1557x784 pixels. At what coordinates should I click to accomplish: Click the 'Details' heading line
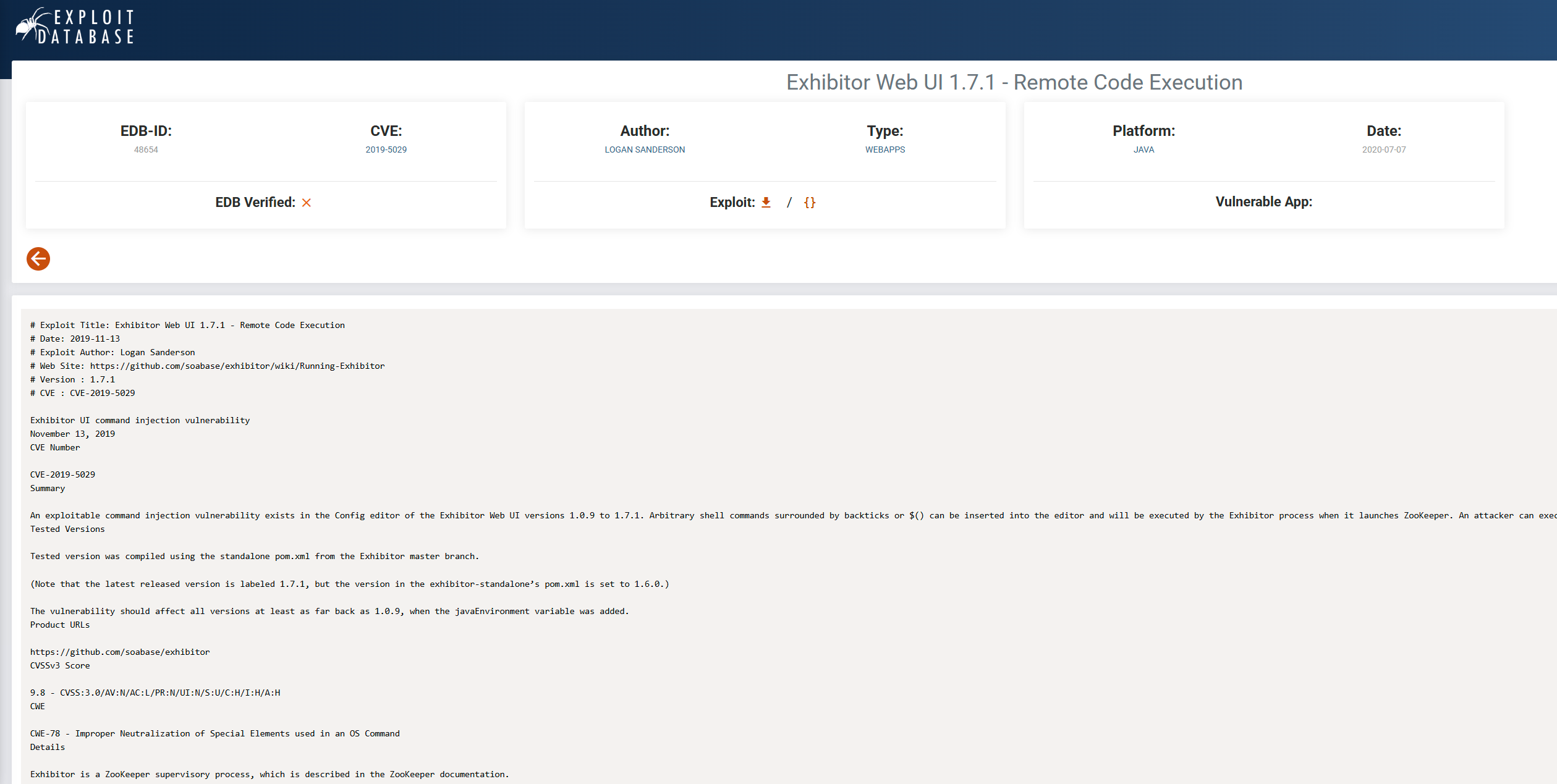coord(48,747)
